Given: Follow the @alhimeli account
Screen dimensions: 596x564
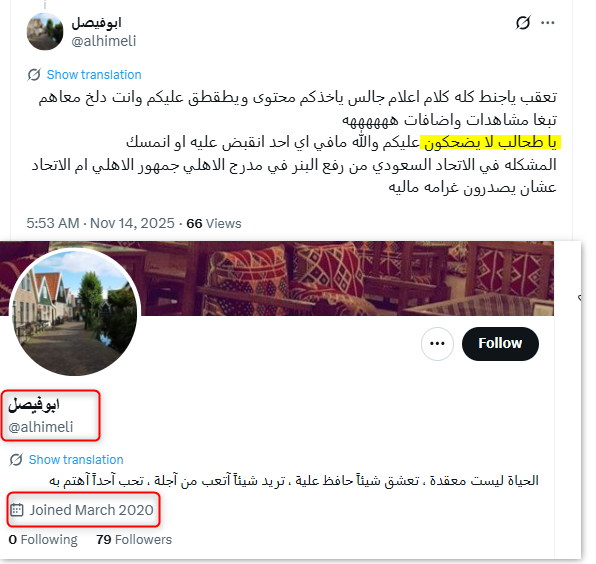Looking at the screenshot, I should [500, 344].
